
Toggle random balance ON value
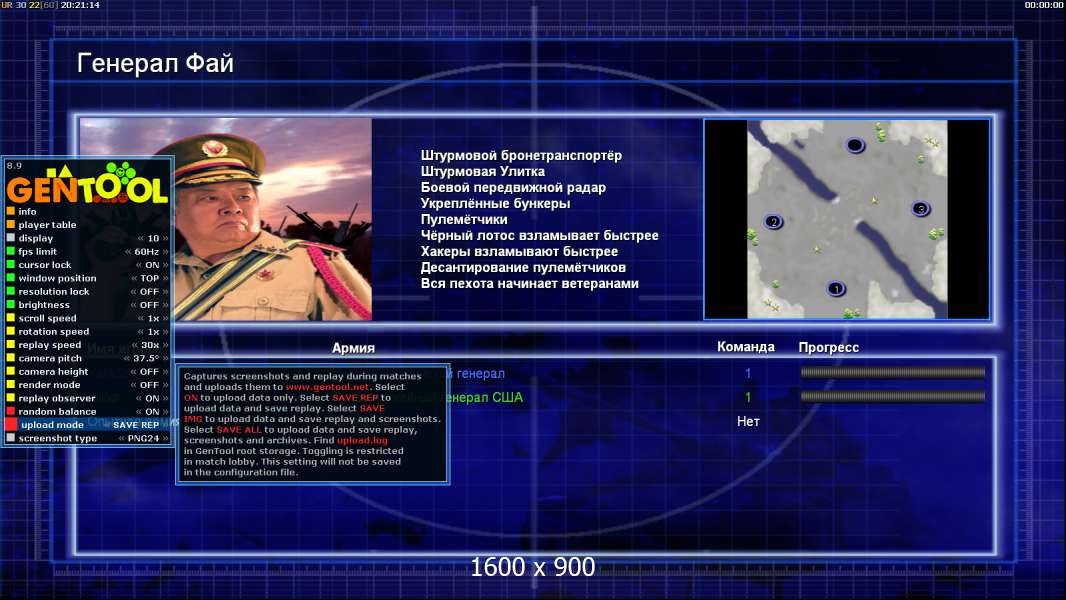152,412
